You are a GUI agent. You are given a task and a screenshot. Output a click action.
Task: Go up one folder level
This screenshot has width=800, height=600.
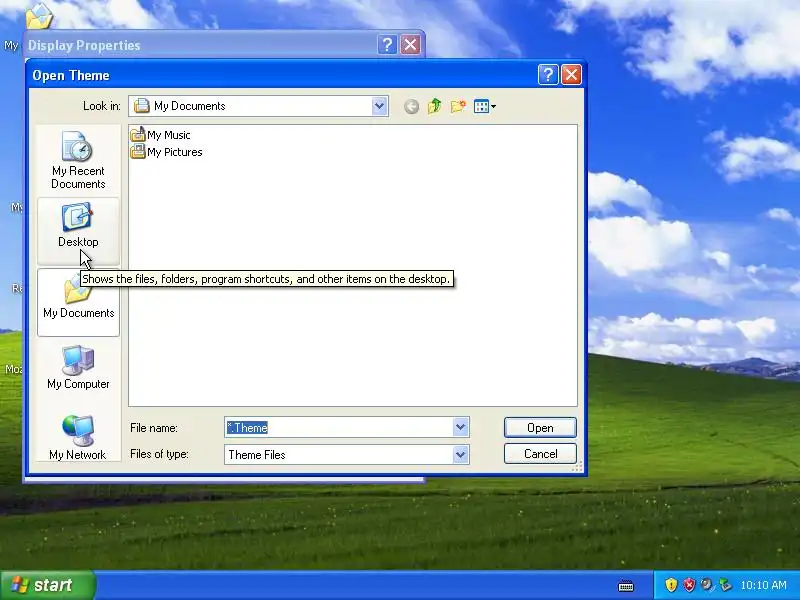point(434,106)
